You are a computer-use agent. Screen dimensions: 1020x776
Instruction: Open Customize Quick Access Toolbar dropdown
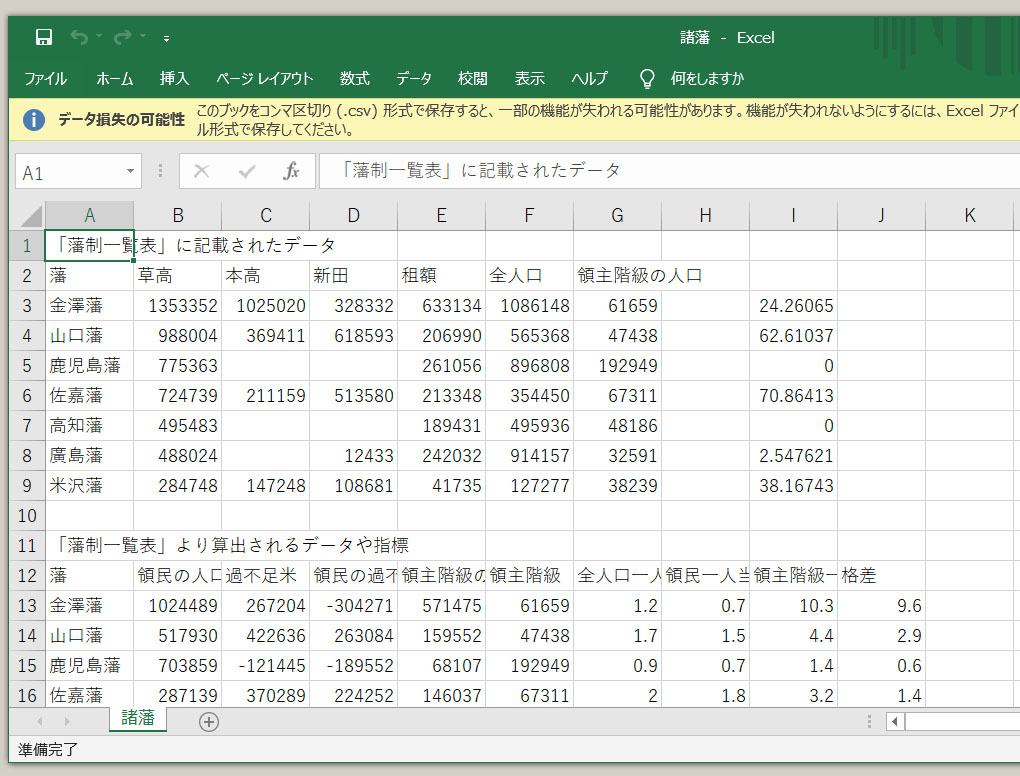167,38
